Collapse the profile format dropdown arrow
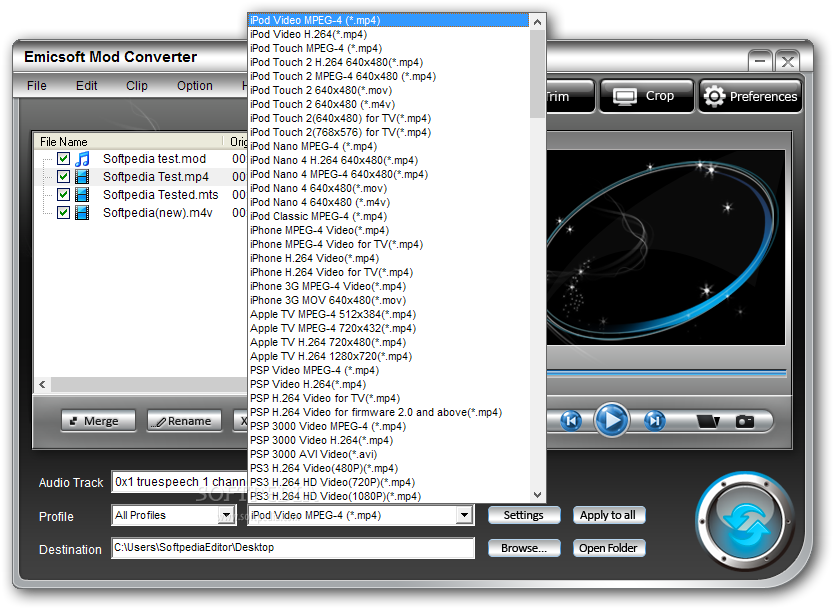Viewport: 834px width, 609px height. (x=464, y=515)
